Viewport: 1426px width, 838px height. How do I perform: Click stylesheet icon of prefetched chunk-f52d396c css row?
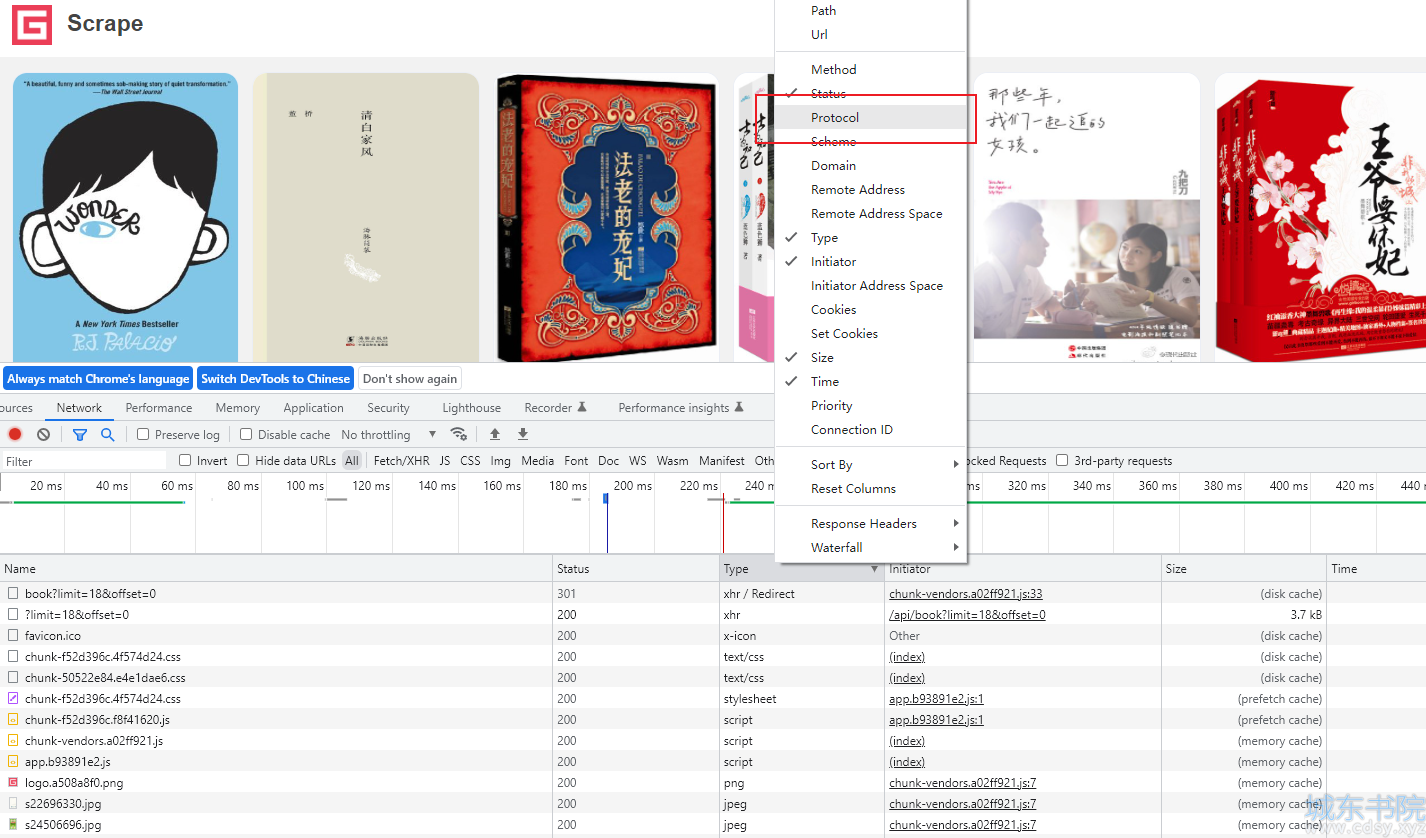click(13, 698)
